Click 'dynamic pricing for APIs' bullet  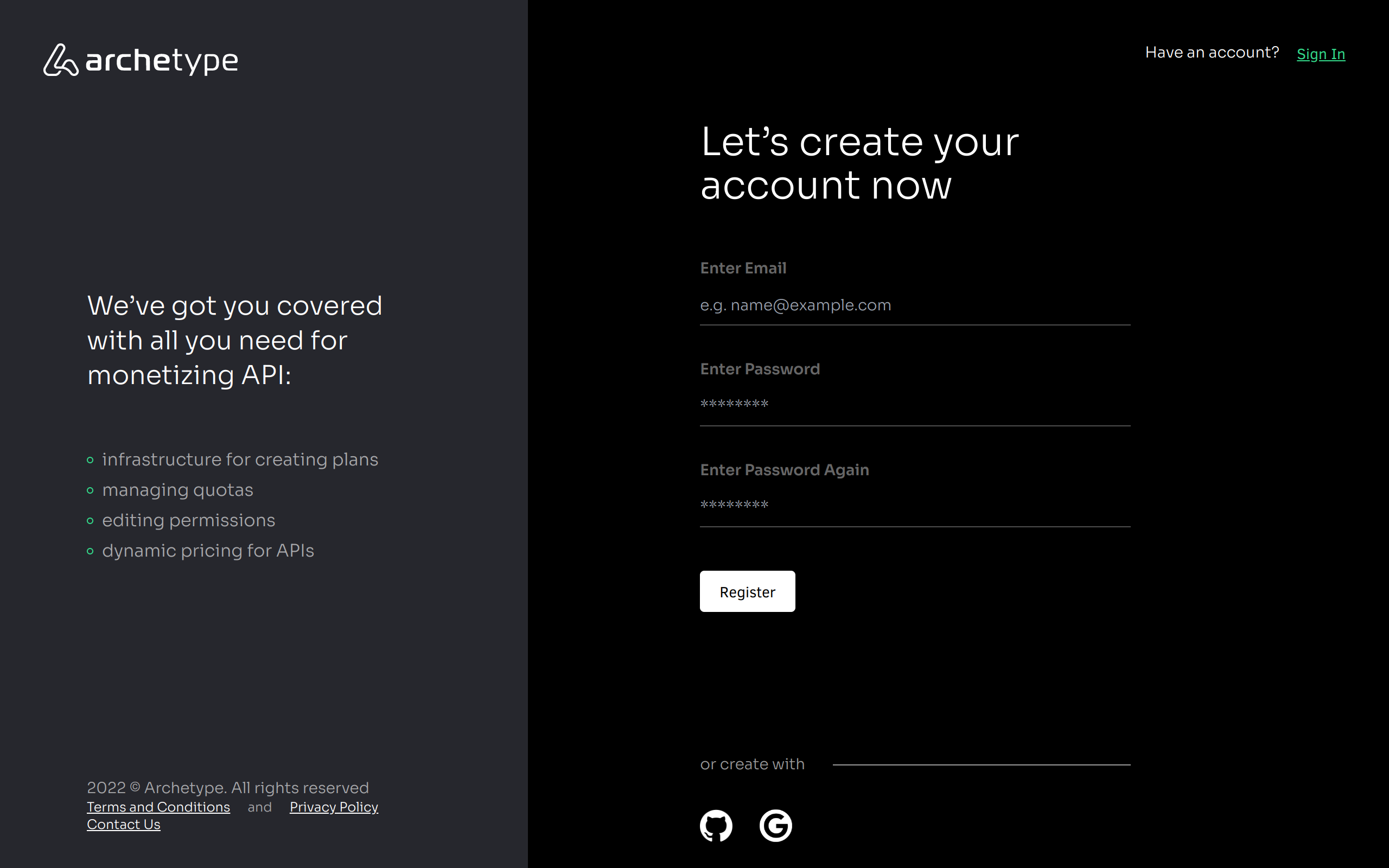(x=208, y=551)
